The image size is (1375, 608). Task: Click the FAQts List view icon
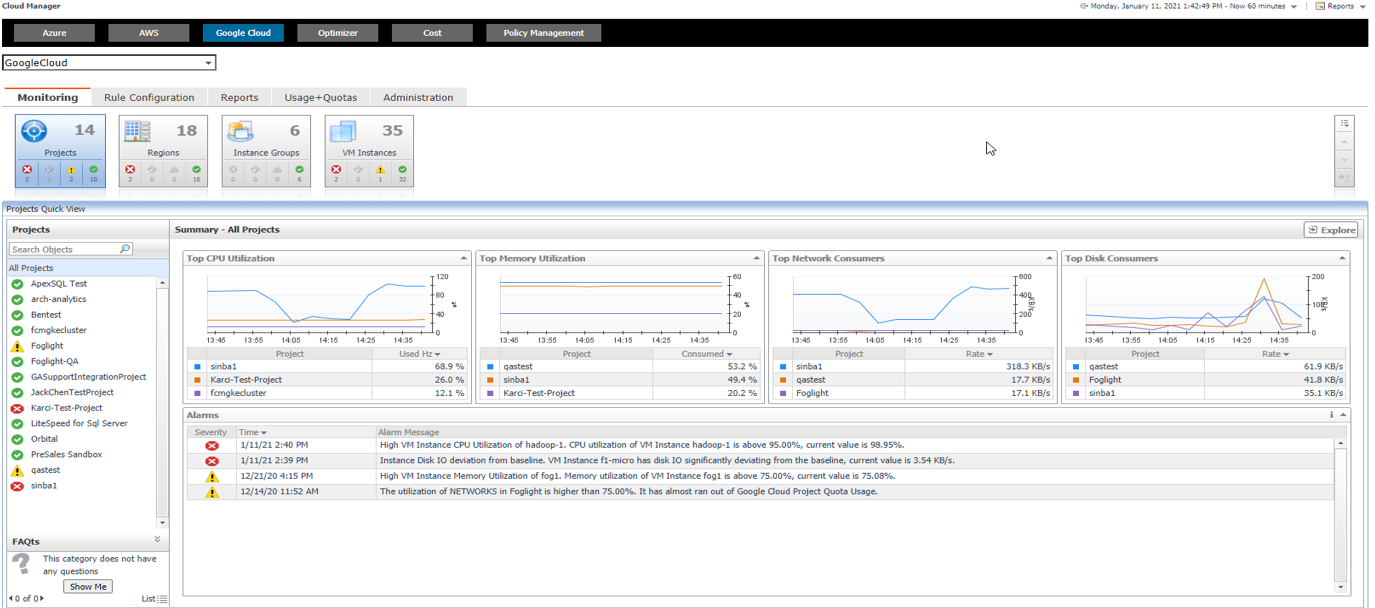coord(162,599)
